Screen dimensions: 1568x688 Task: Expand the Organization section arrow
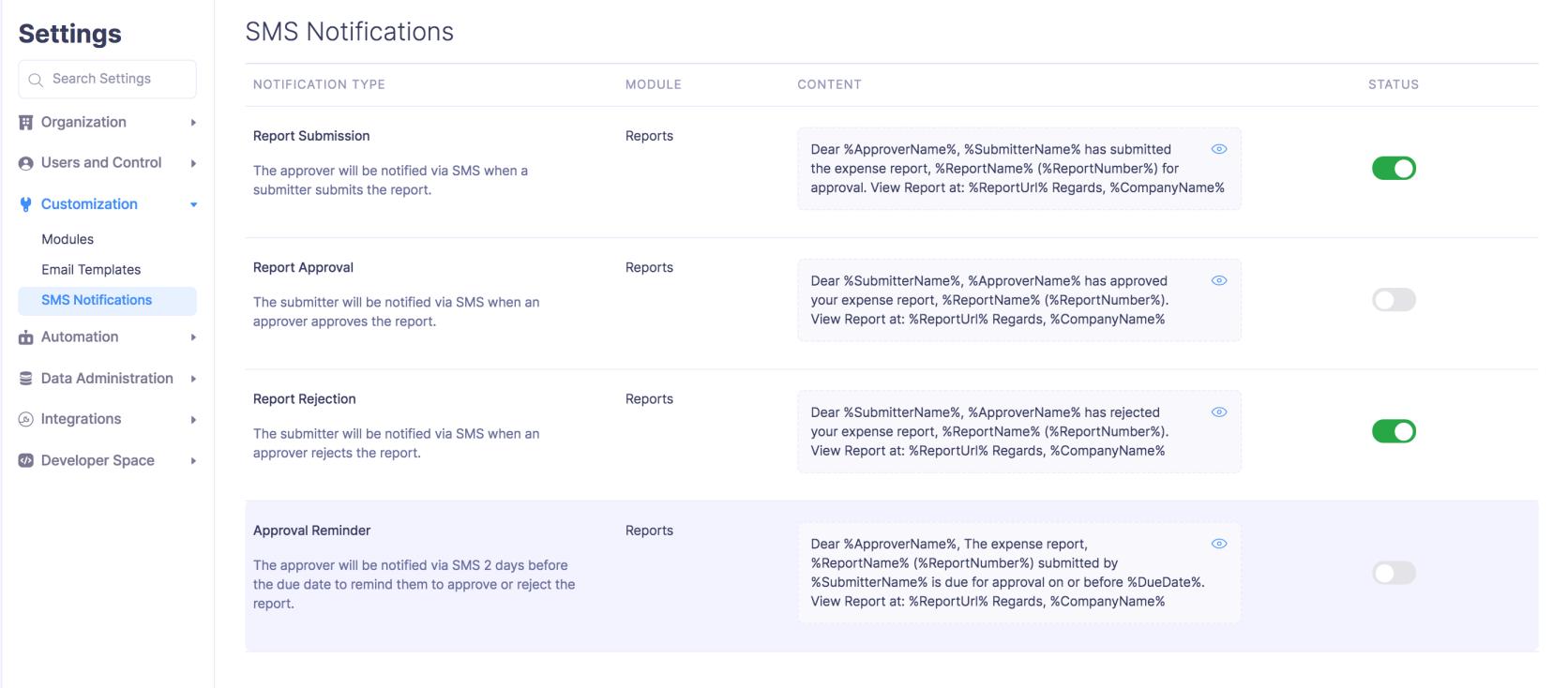pyautogui.click(x=193, y=123)
